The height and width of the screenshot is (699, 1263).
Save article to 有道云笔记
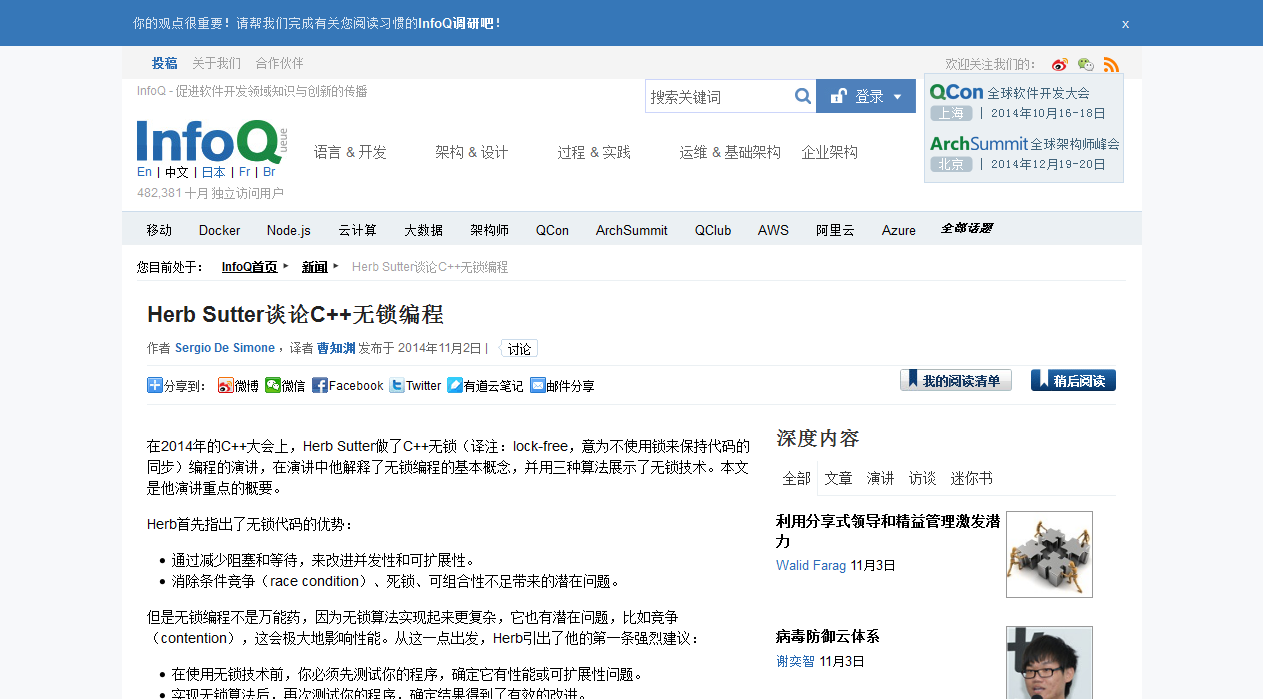pyautogui.click(x=485, y=385)
